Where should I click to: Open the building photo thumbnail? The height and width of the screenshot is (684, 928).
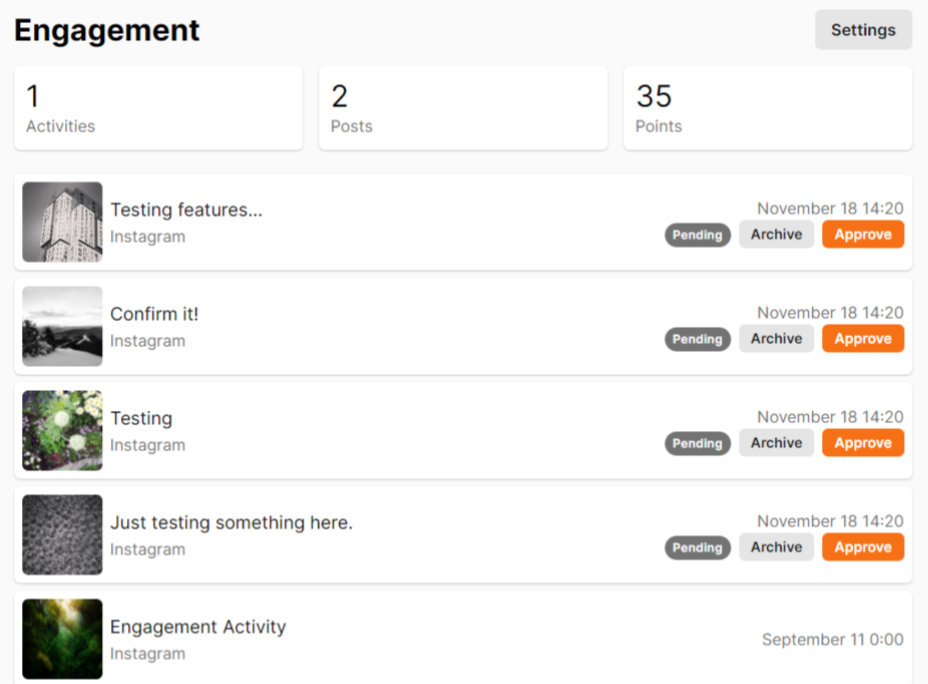(x=62, y=222)
